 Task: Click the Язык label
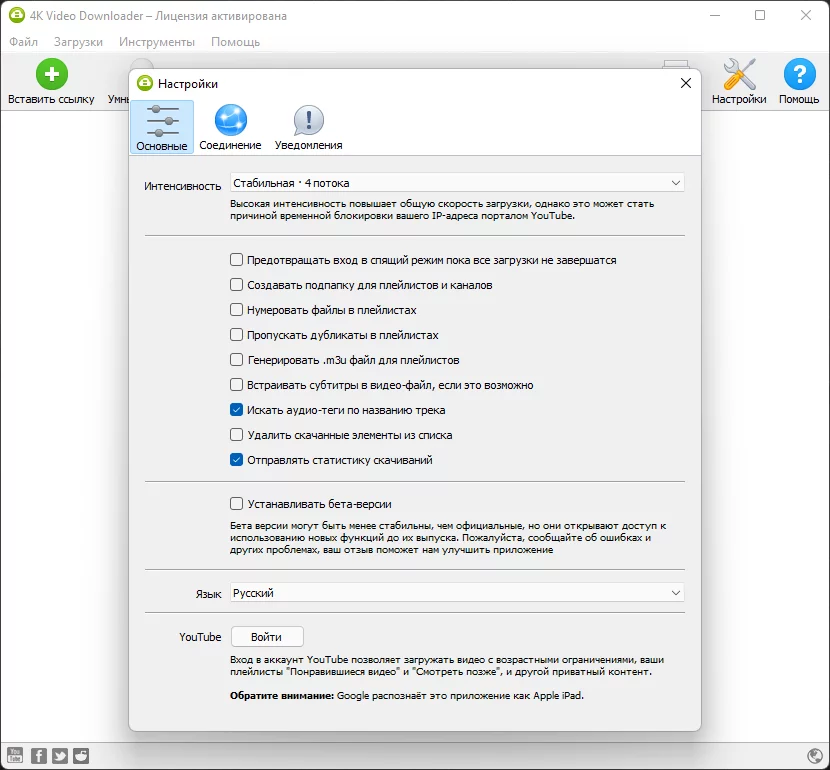(209, 594)
